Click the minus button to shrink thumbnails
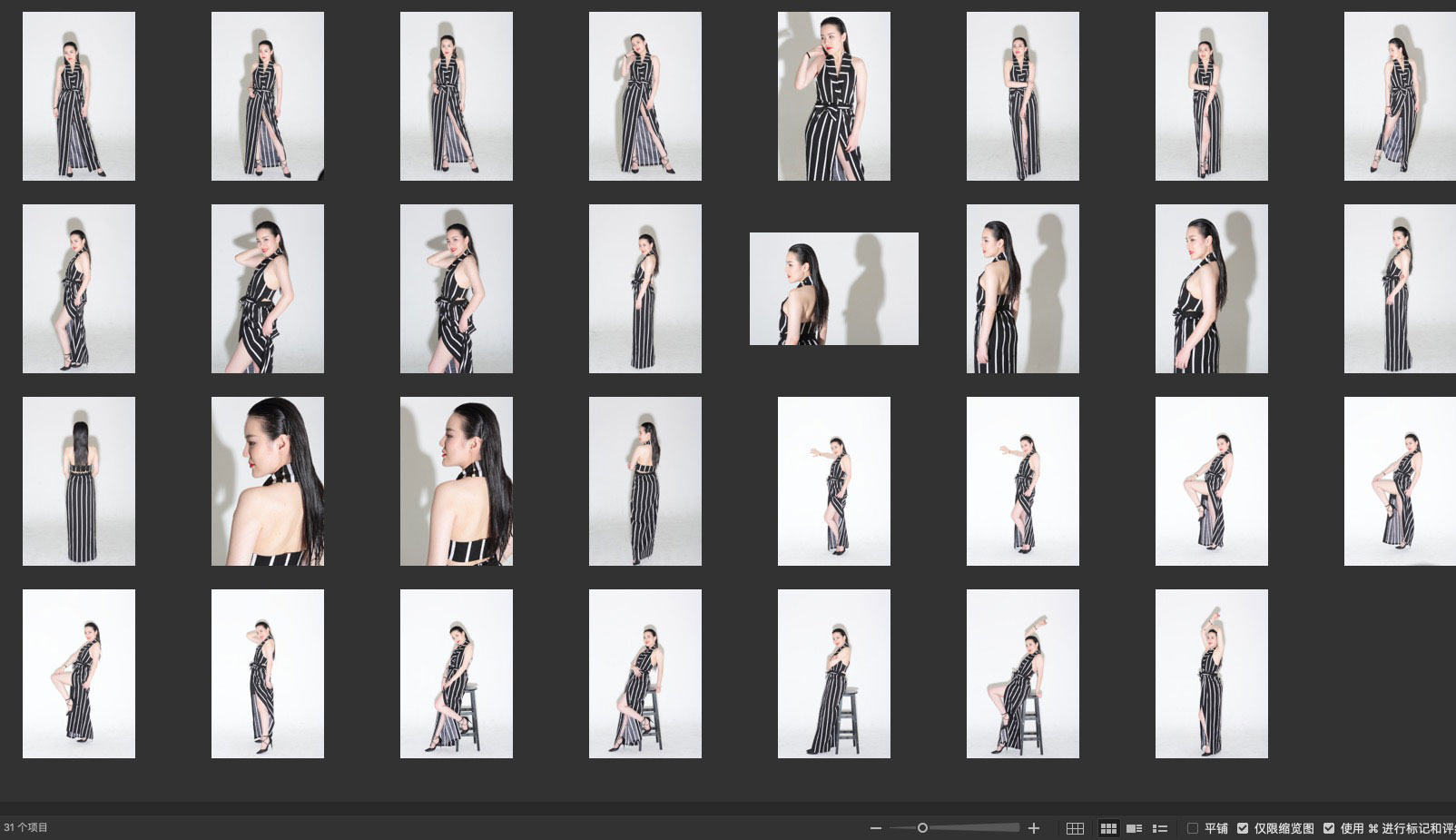 [875, 828]
